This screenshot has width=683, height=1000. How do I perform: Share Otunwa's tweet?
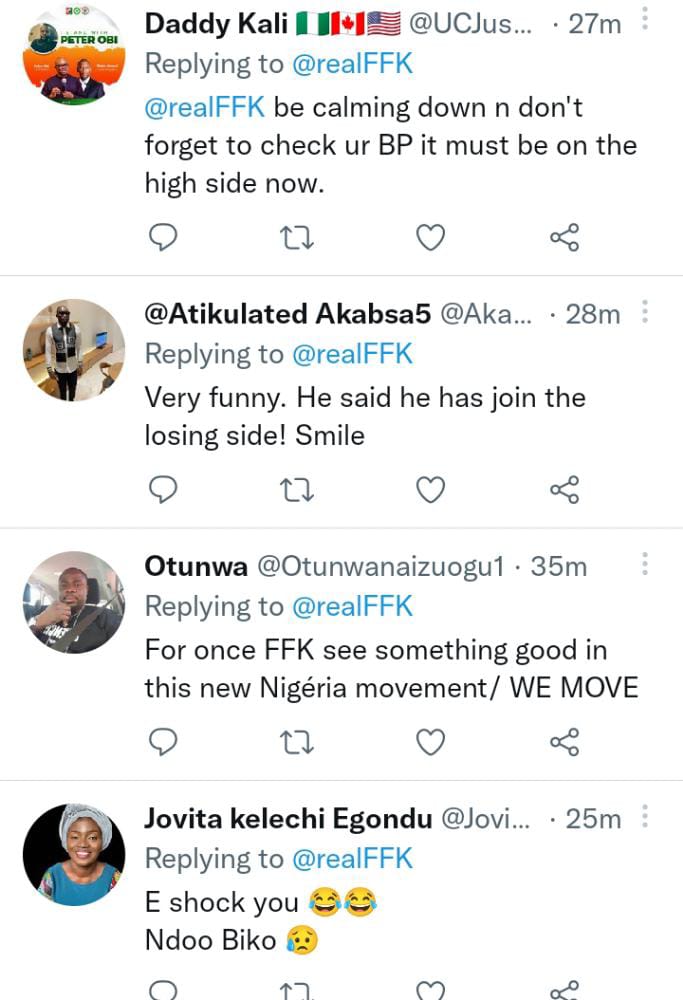tap(564, 741)
